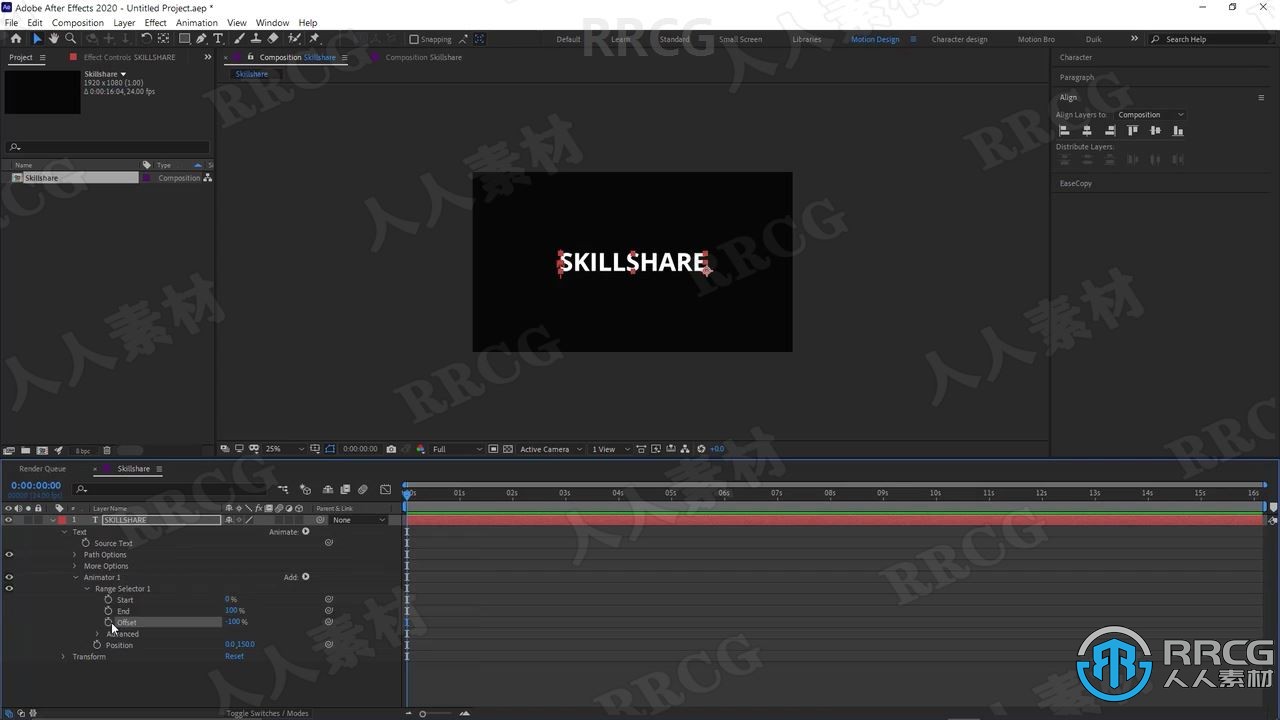Click Toggle Switches / Modes button
This screenshot has width=1280, height=720.
(267, 713)
